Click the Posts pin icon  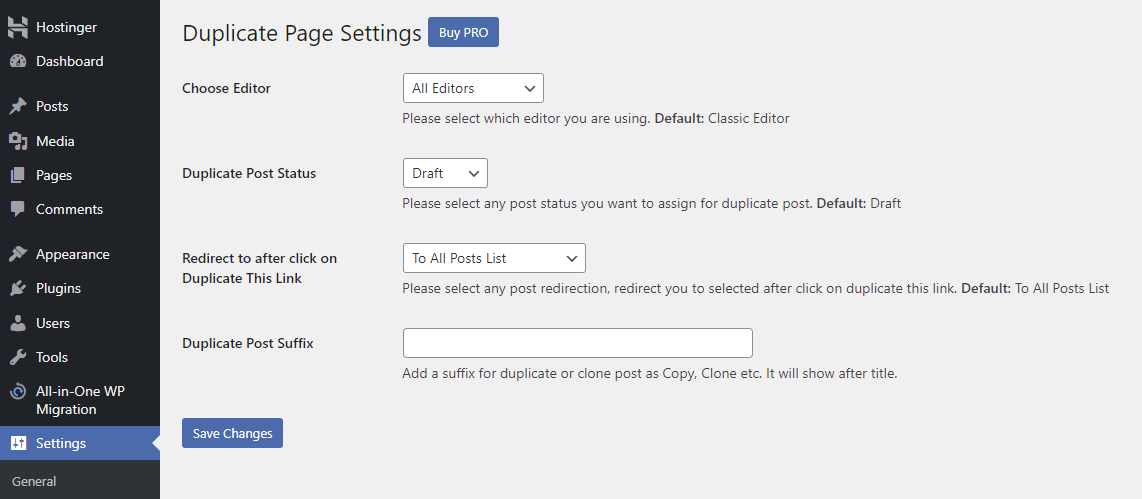pos(18,106)
